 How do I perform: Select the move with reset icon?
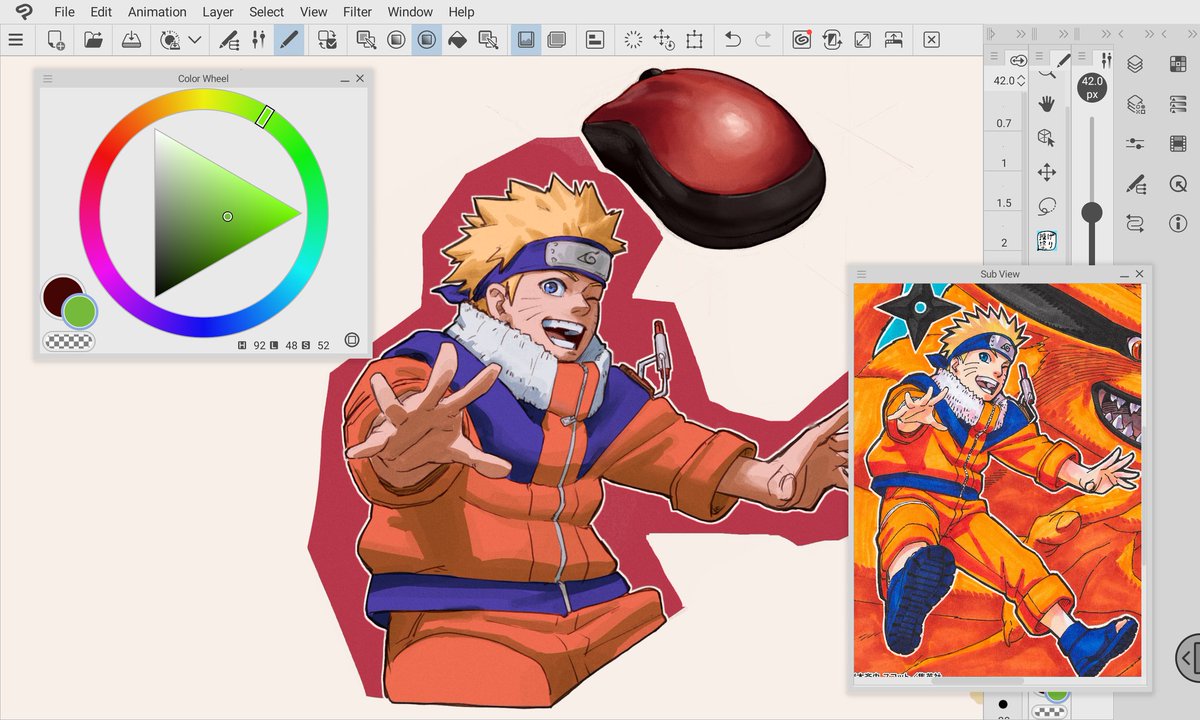coord(663,40)
